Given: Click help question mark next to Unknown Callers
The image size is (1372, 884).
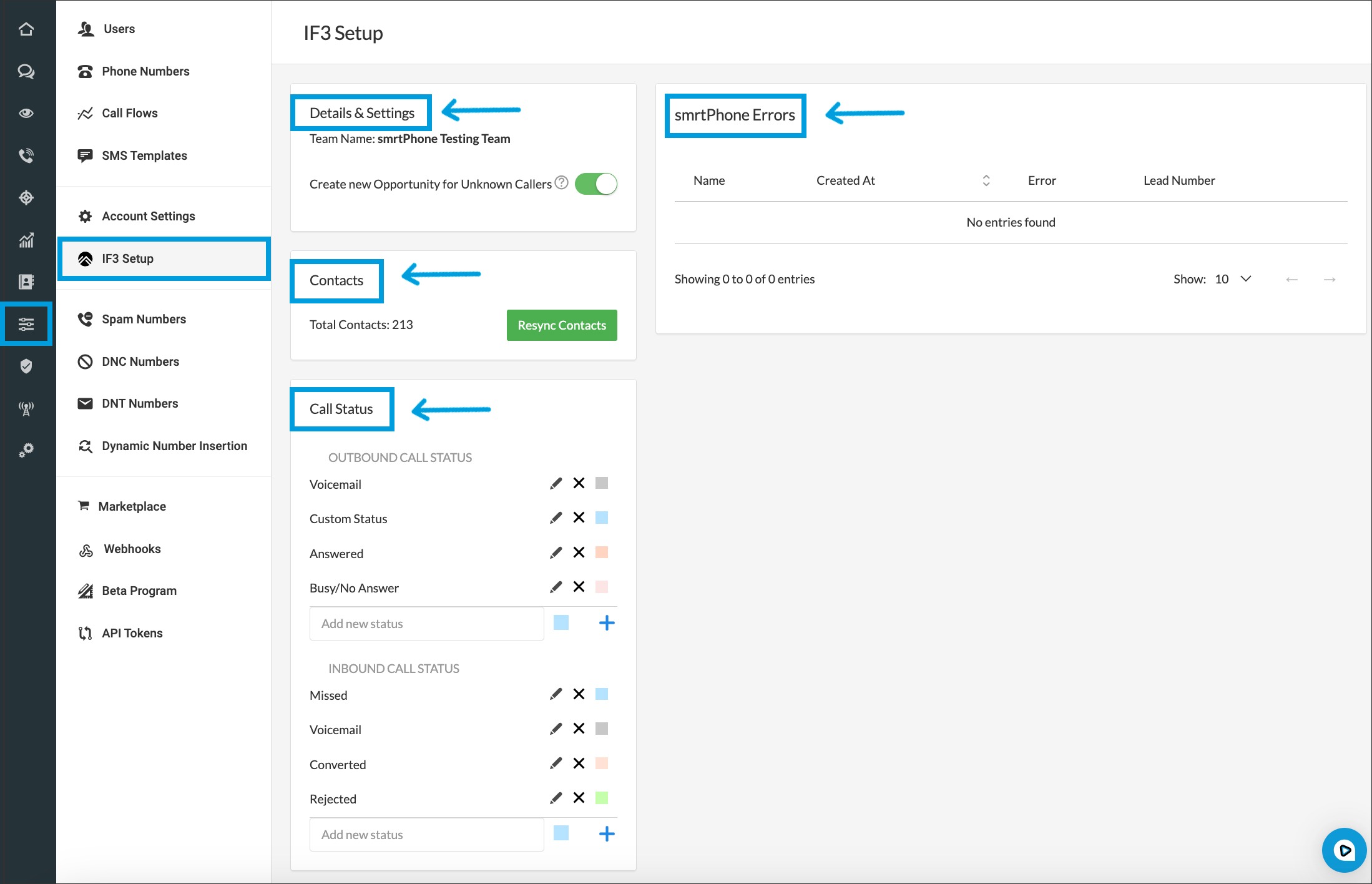Looking at the screenshot, I should pyautogui.click(x=561, y=182).
